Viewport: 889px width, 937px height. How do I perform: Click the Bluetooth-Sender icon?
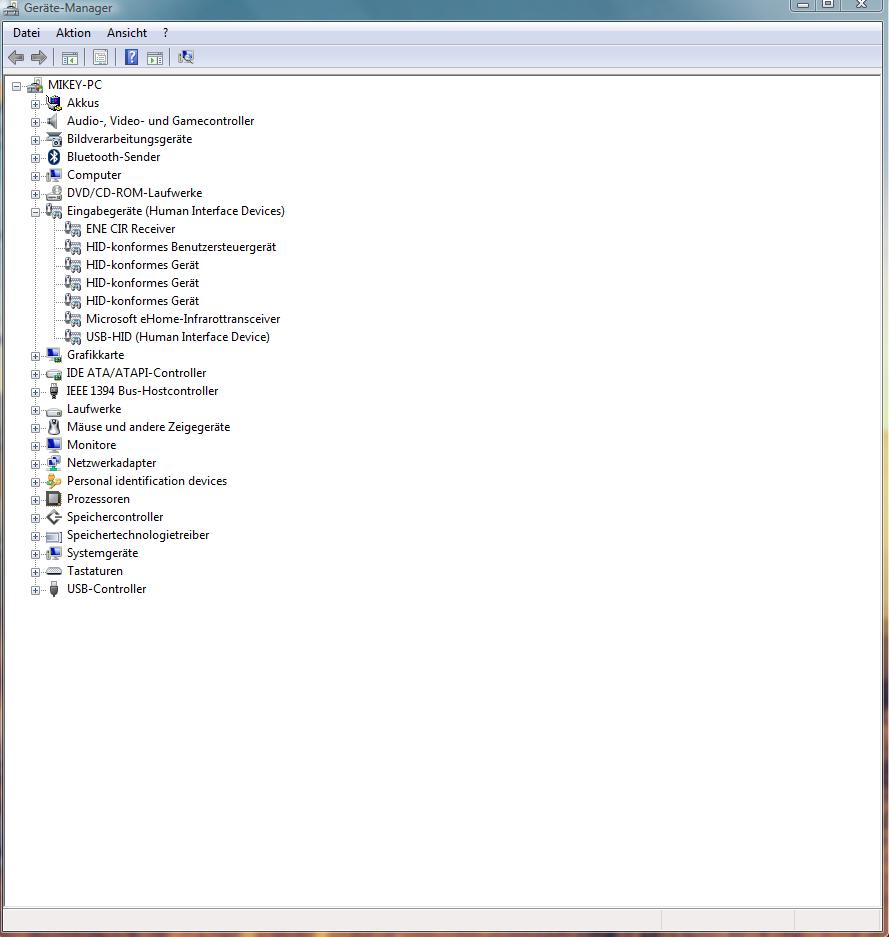tap(54, 157)
